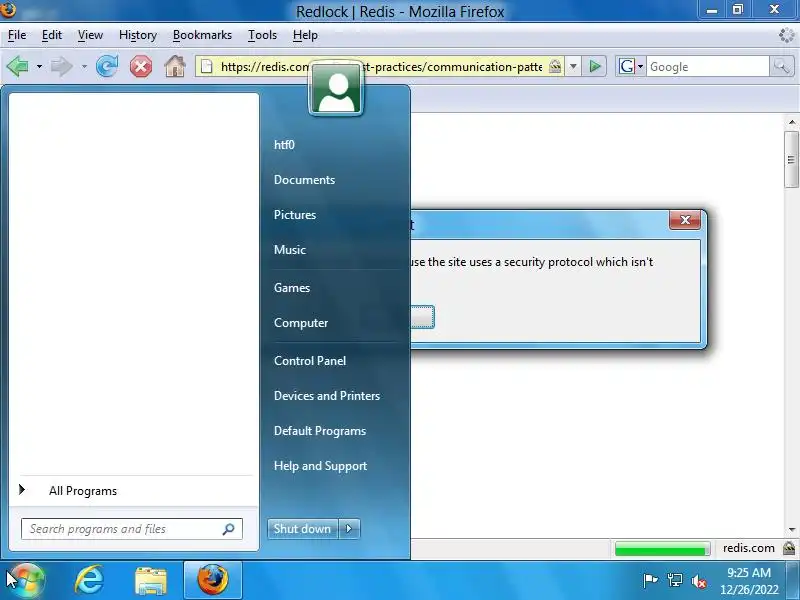This screenshot has height=600, width=800.
Task: Click the status bar padlock icon
Action: tap(789, 548)
